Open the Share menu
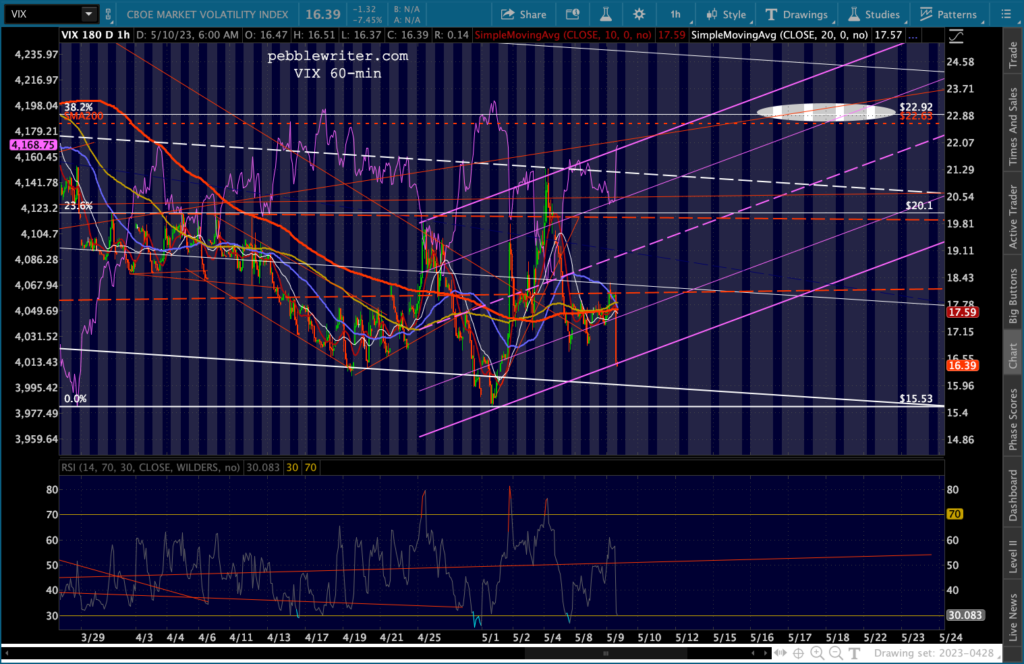1024x664 pixels. tap(523, 15)
